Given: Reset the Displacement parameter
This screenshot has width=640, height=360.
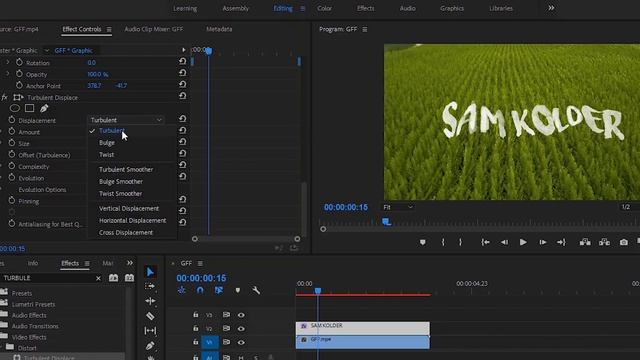Looking at the screenshot, I should coord(182,119).
